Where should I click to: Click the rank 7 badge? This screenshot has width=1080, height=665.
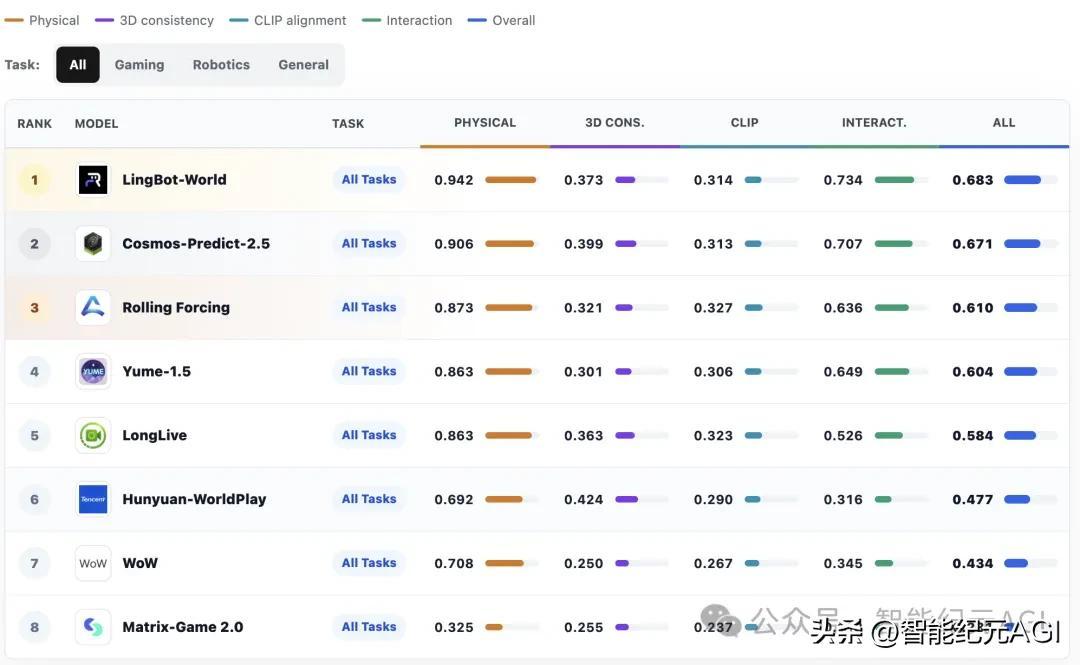34,563
